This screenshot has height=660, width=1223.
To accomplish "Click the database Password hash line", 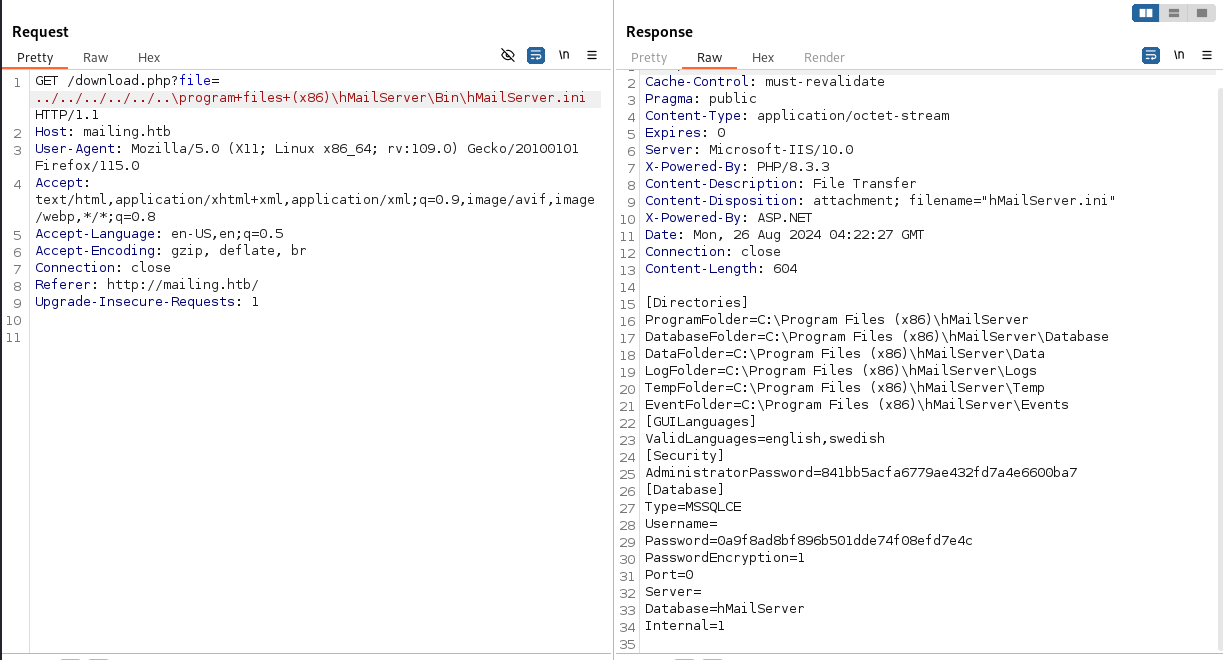I will (x=809, y=541).
